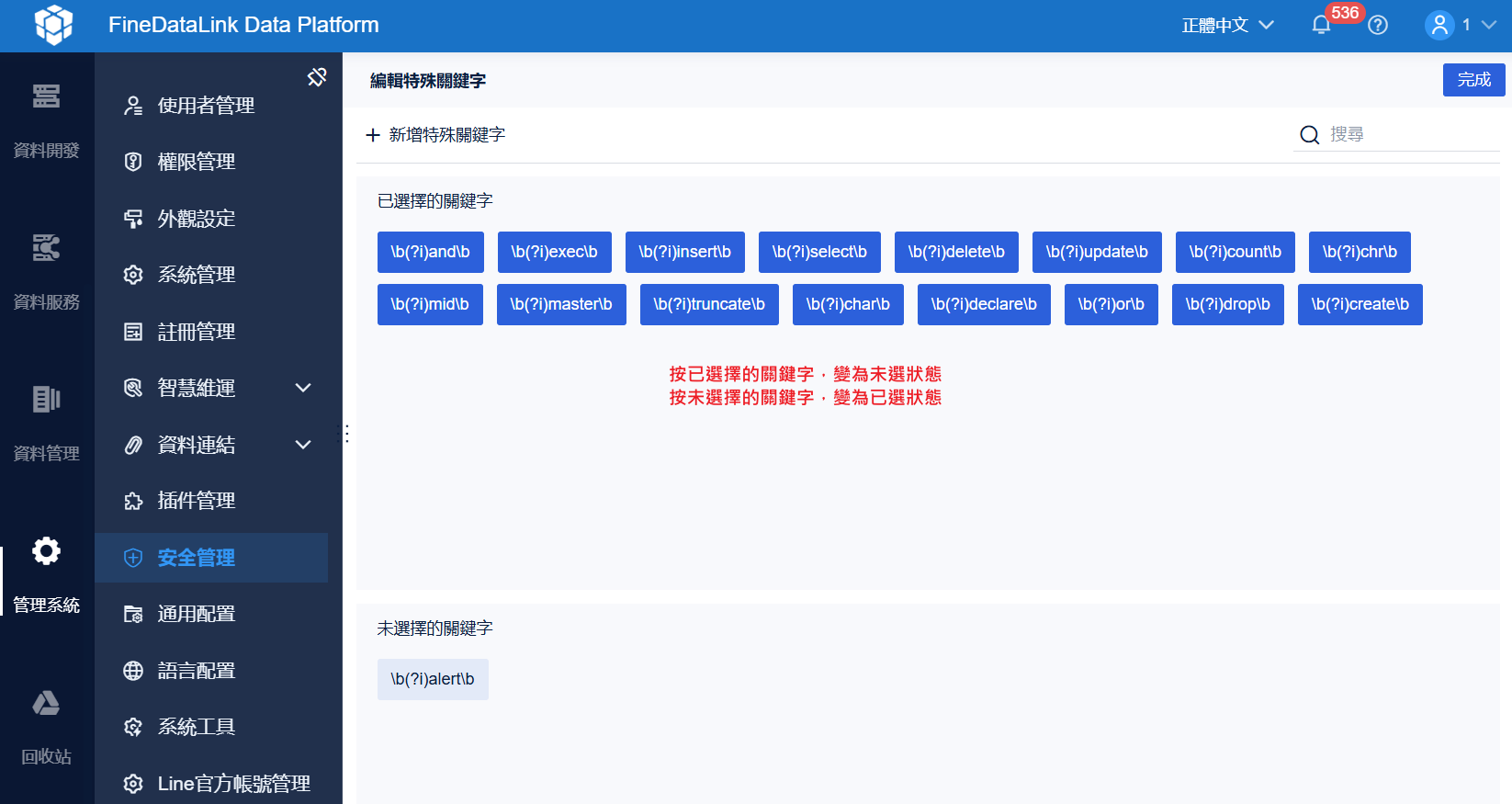Deselect the \b(?i)declare\b keyword
The width and height of the screenshot is (1512, 804).
pos(984,304)
